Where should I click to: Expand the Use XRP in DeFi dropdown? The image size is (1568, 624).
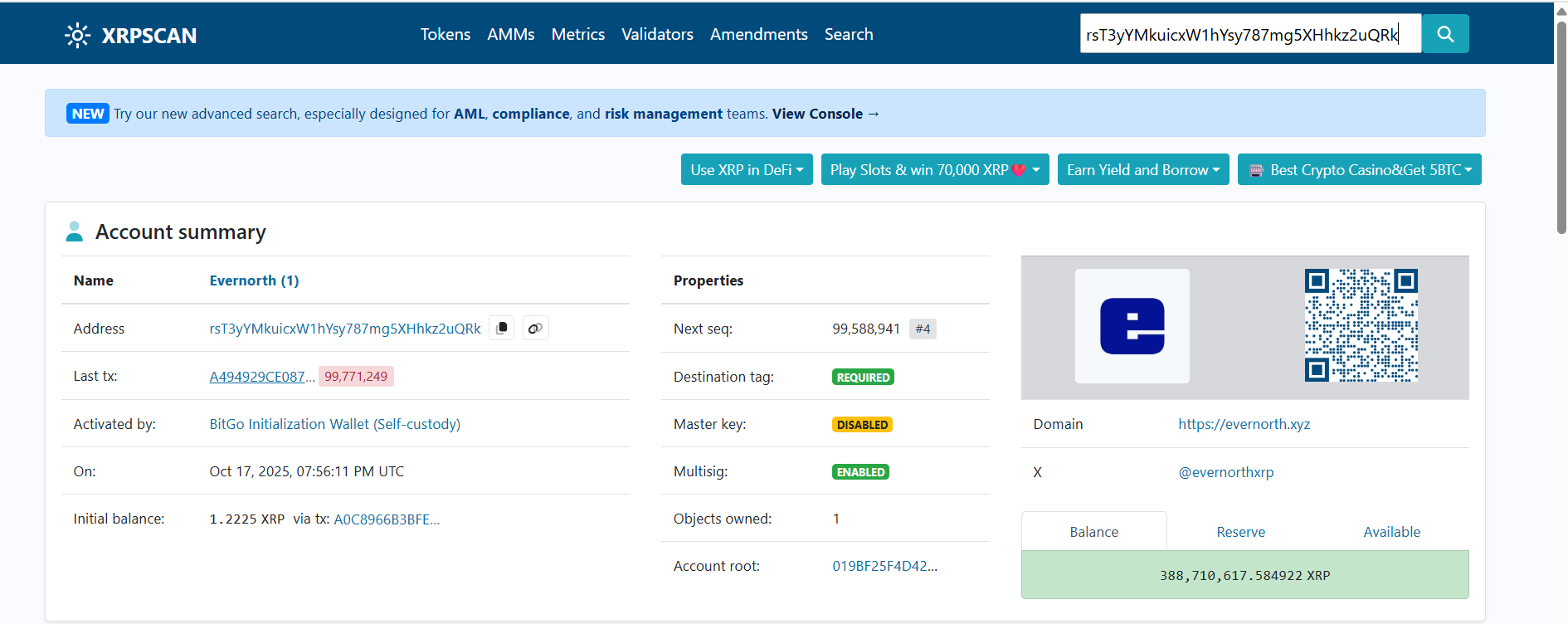tap(747, 170)
